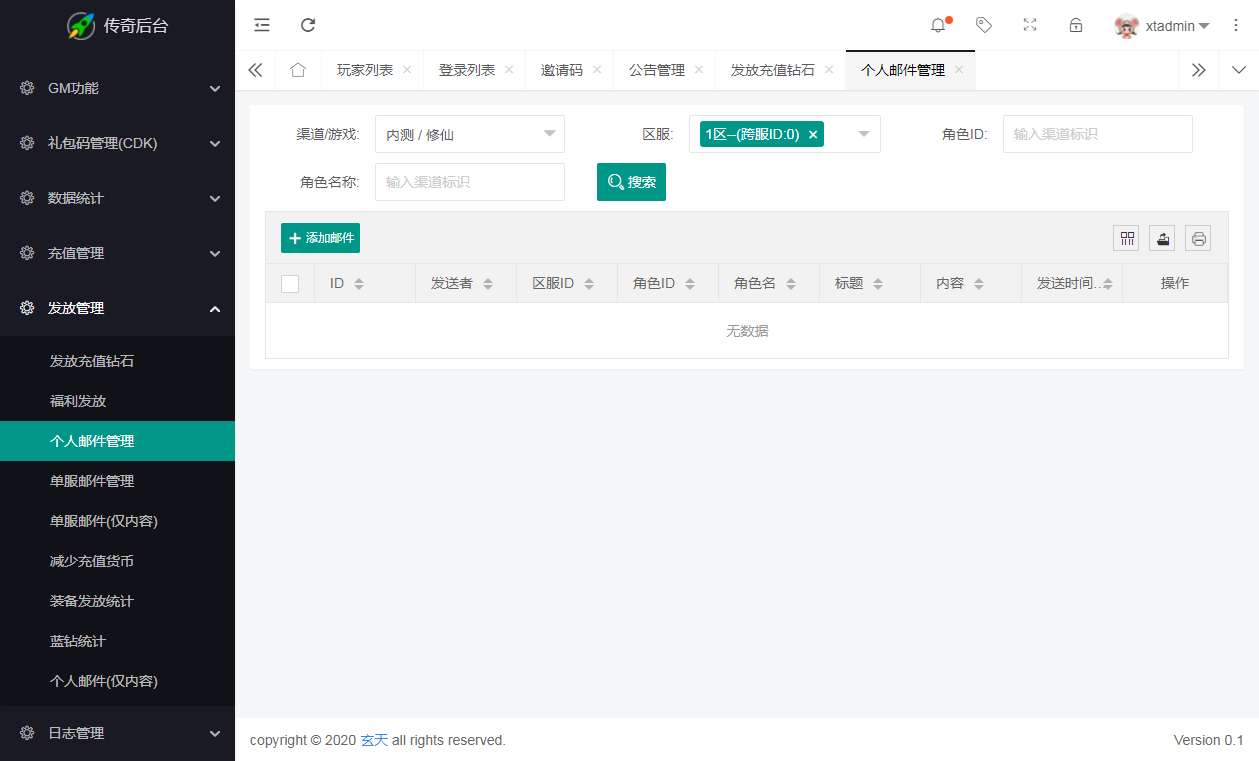Check the select-all checkbox in table header
1259x761 pixels.
click(290, 283)
